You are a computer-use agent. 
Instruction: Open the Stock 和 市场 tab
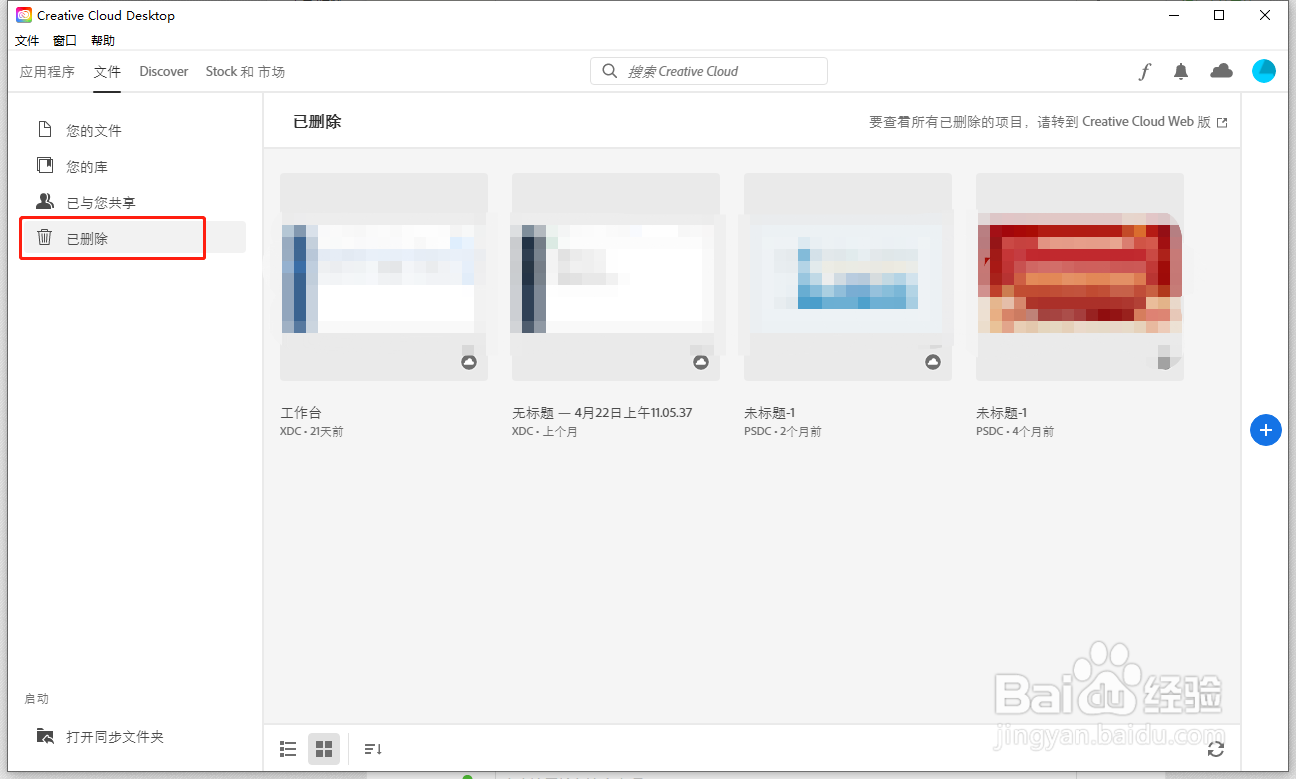(245, 72)
